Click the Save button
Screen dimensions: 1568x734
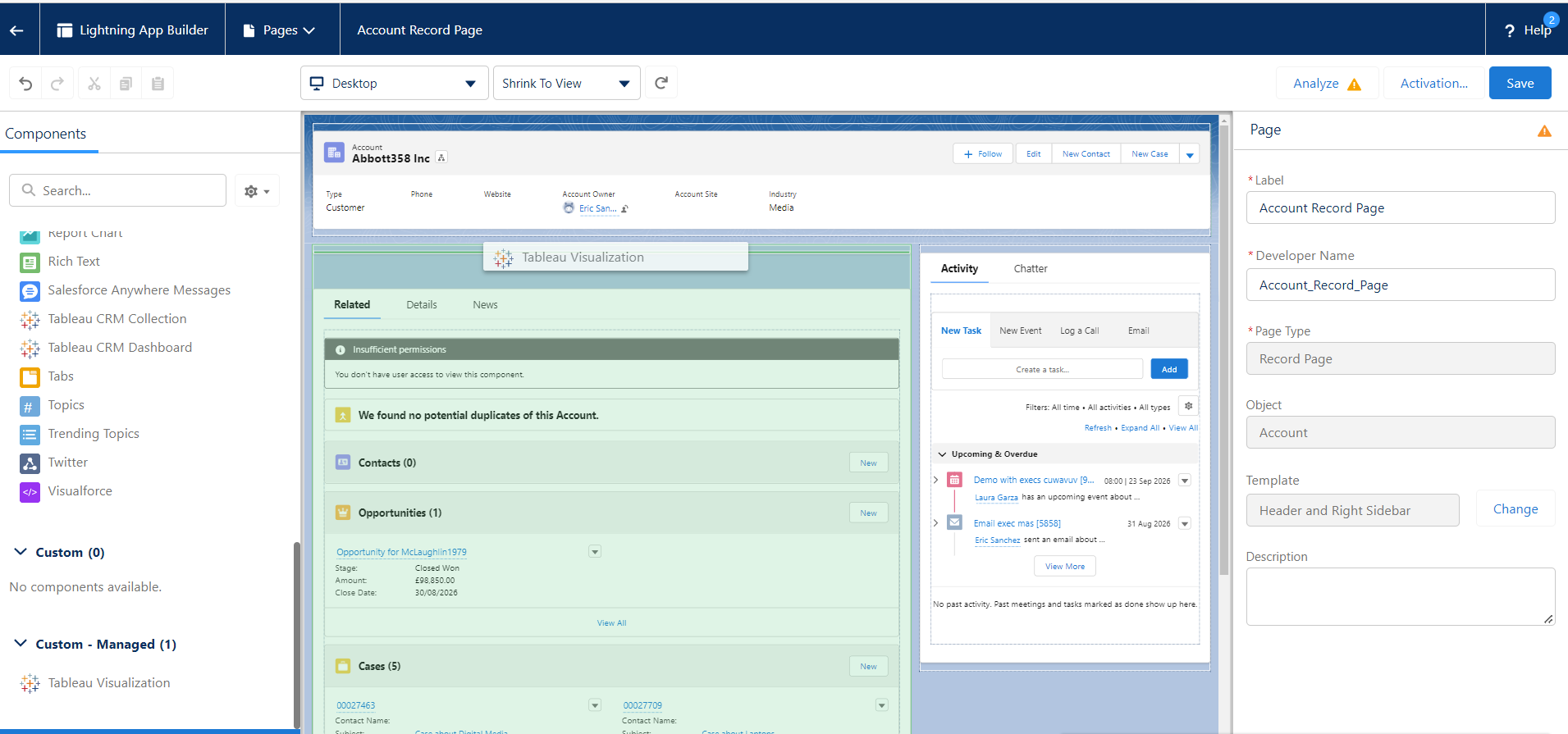[1520, 84]
